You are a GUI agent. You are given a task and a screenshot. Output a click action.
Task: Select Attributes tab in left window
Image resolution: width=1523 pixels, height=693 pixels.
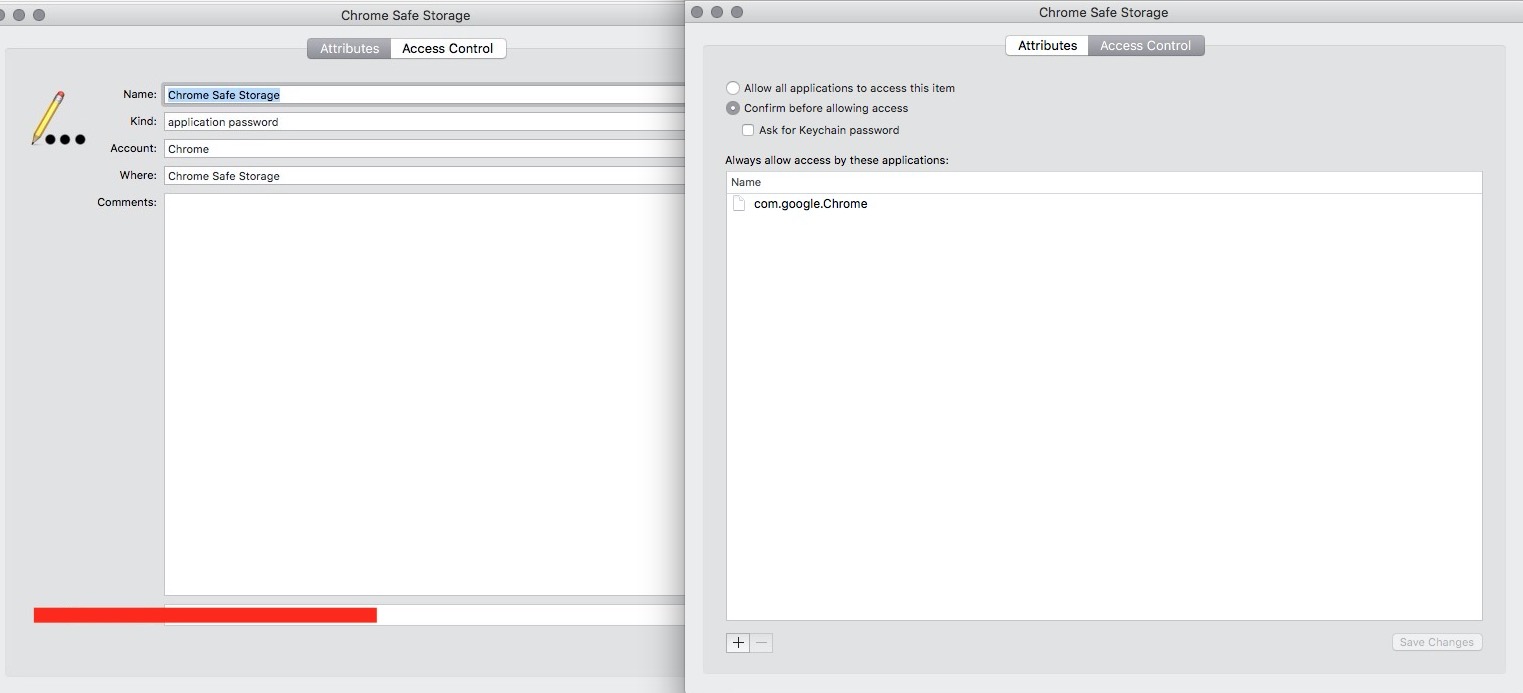tap(349, 48)
